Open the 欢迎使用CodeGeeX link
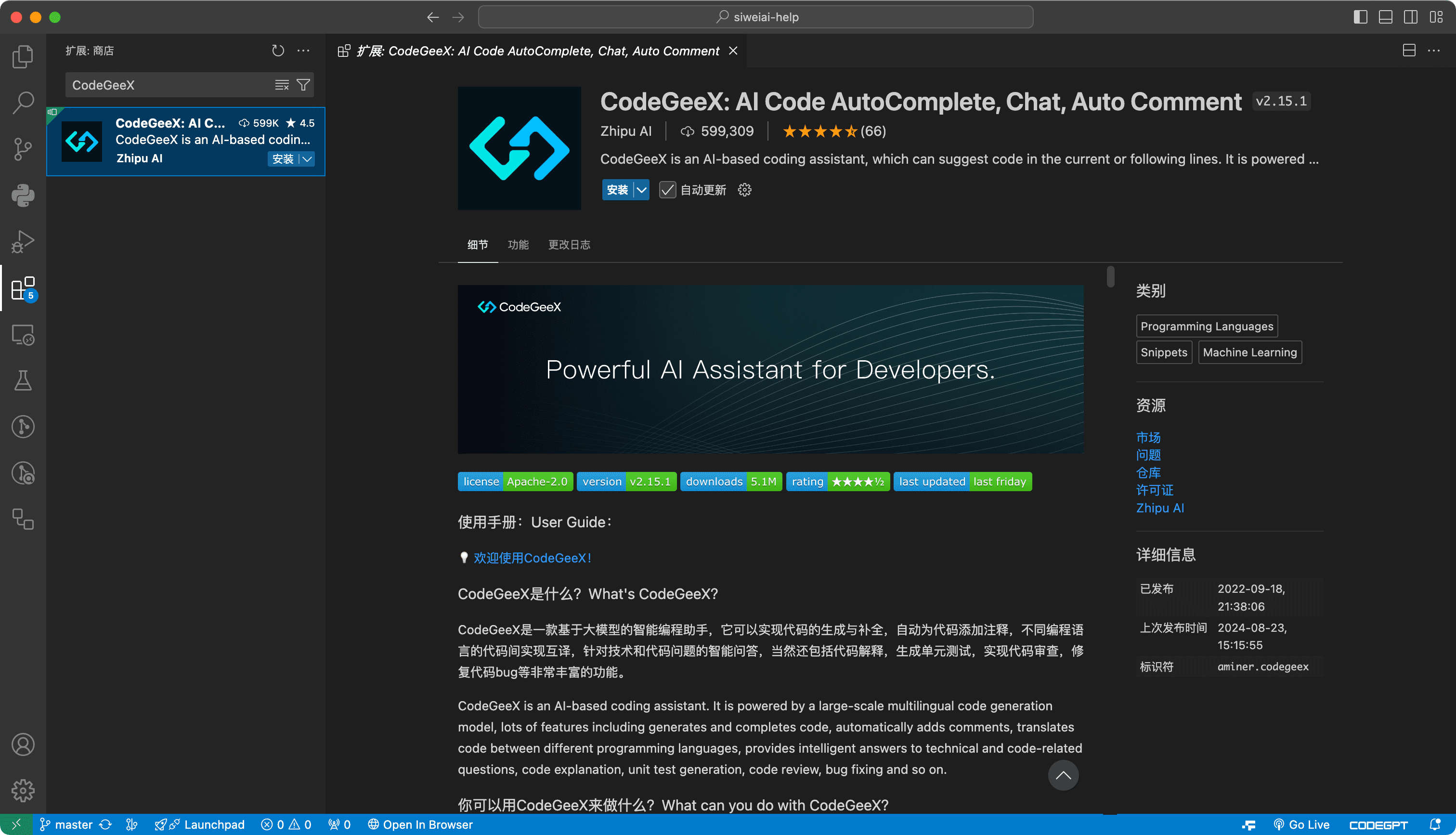 (532, 558)
